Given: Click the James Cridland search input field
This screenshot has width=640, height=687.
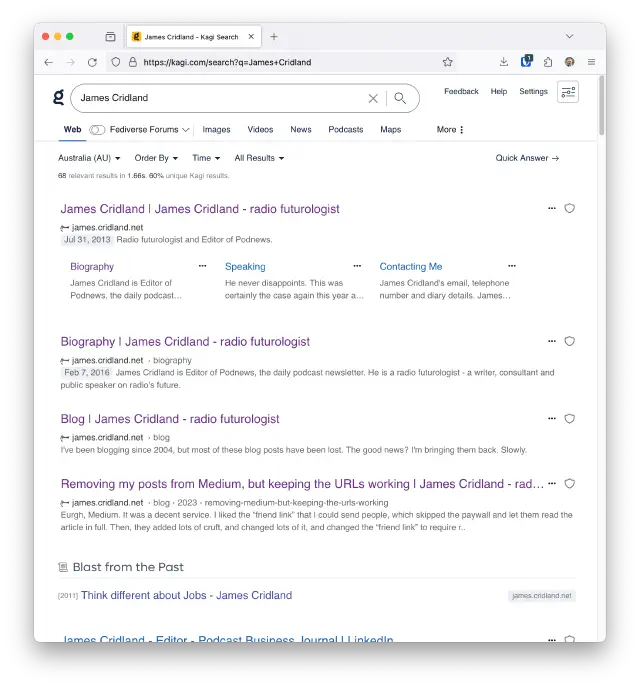Looking at the screenshot, I should [x=220, y=98].
